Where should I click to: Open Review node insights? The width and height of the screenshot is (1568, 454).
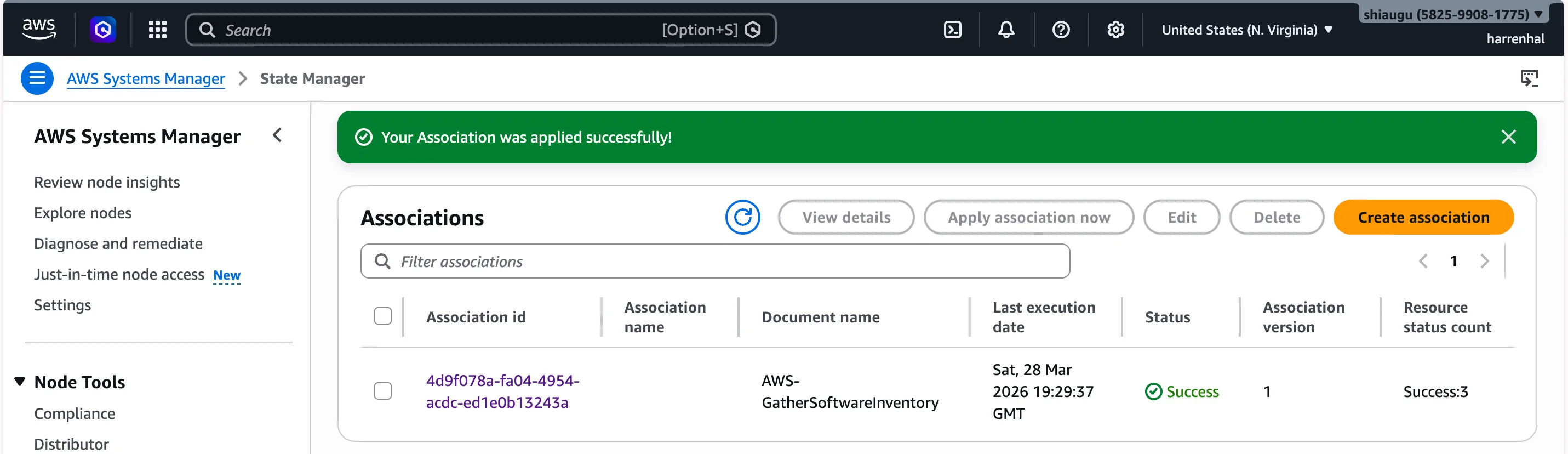107,182
